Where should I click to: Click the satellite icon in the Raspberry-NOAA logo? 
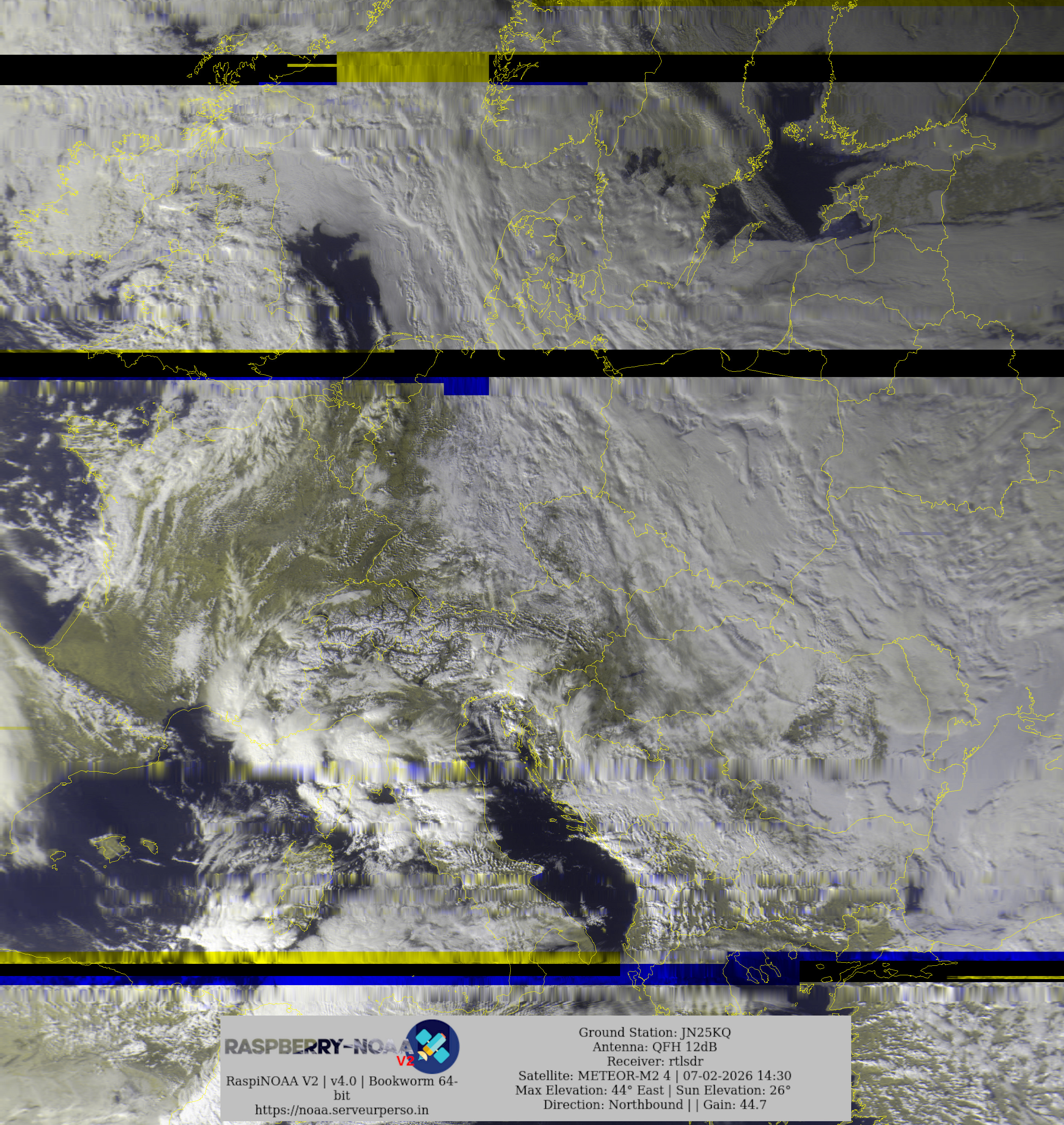click(434, 1046)
